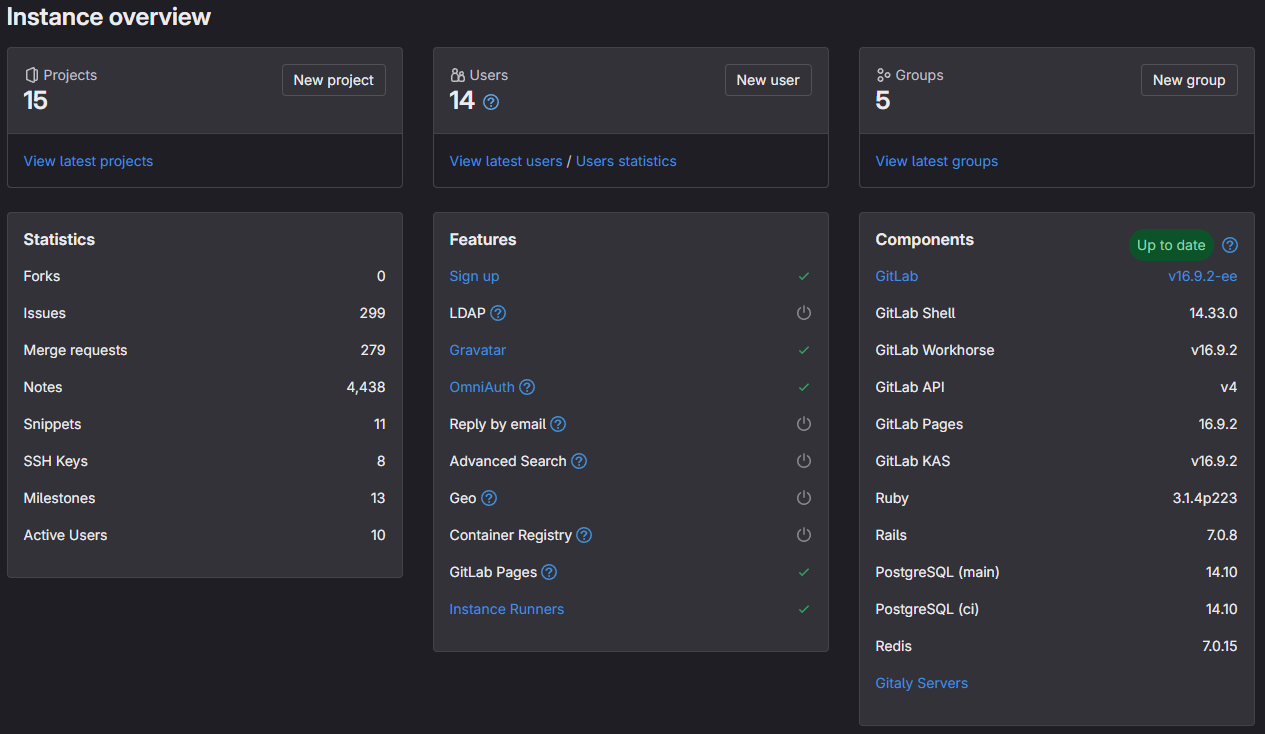Click the Up to date status badge
This screenshot has height=734, width=1265.
(x=1171, y=245)
